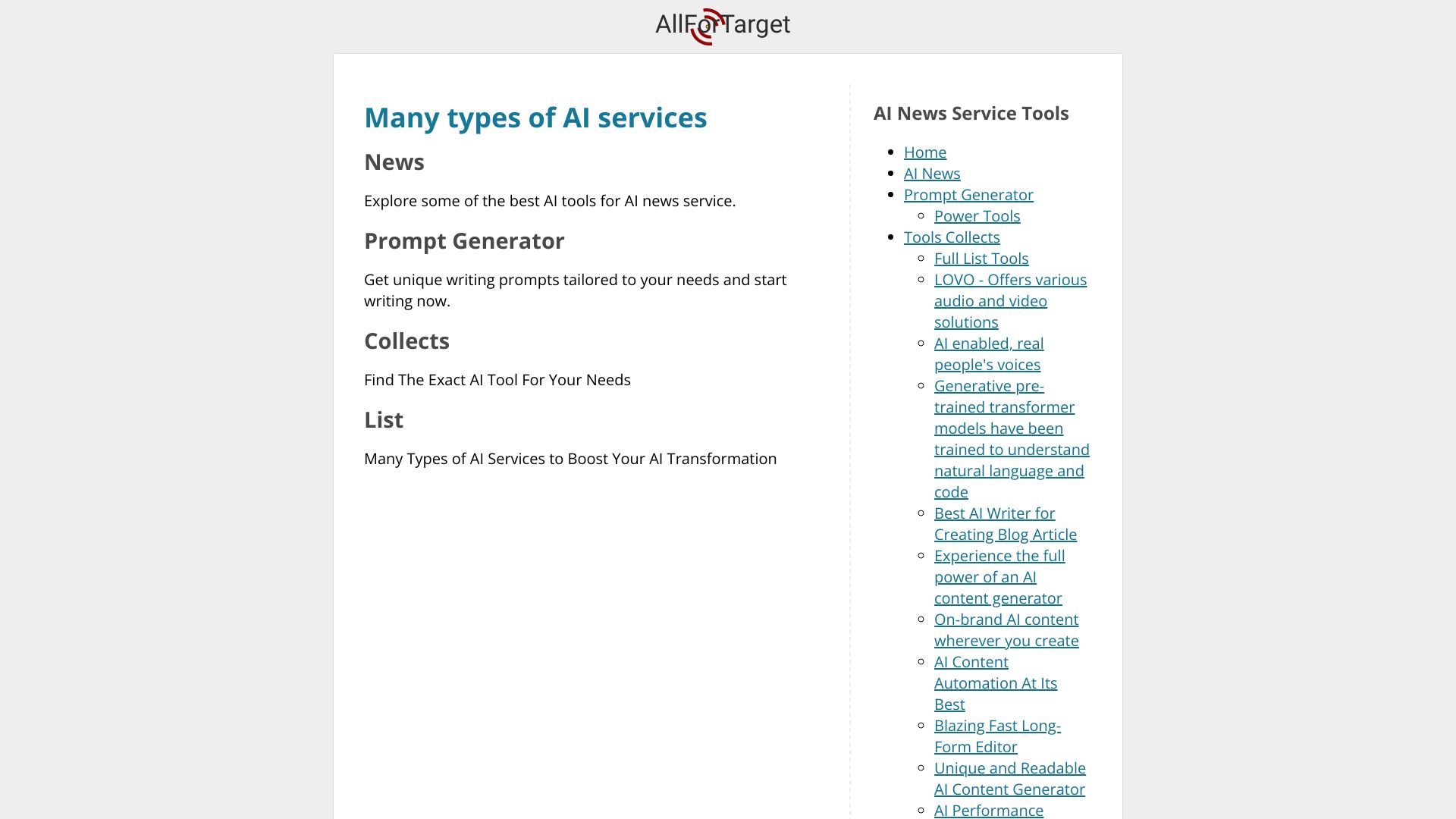Toggle AI enabled real people's voices link
Screen dimensions: 1456x819
coord(989,353)
